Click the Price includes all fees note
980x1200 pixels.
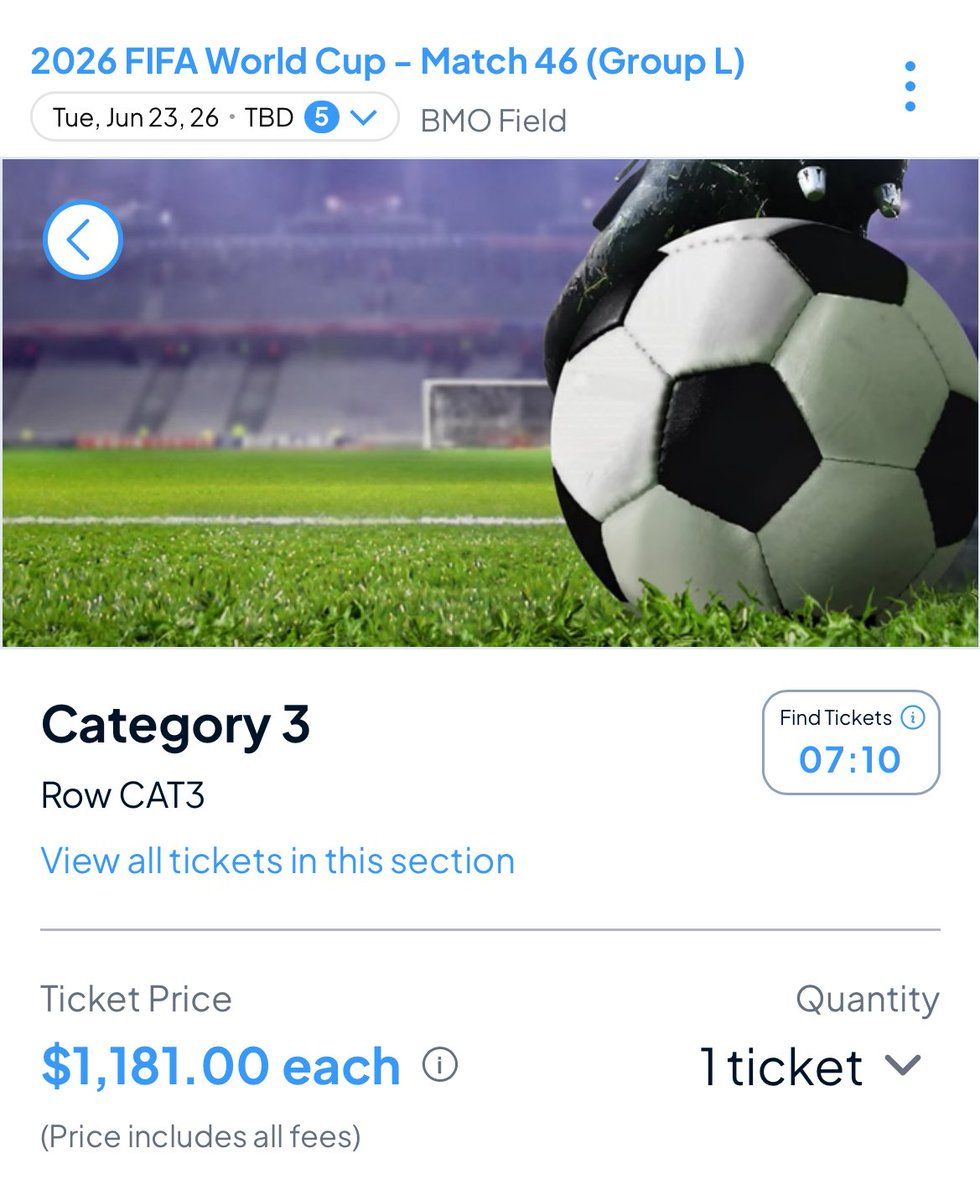tap(200, 1137)
